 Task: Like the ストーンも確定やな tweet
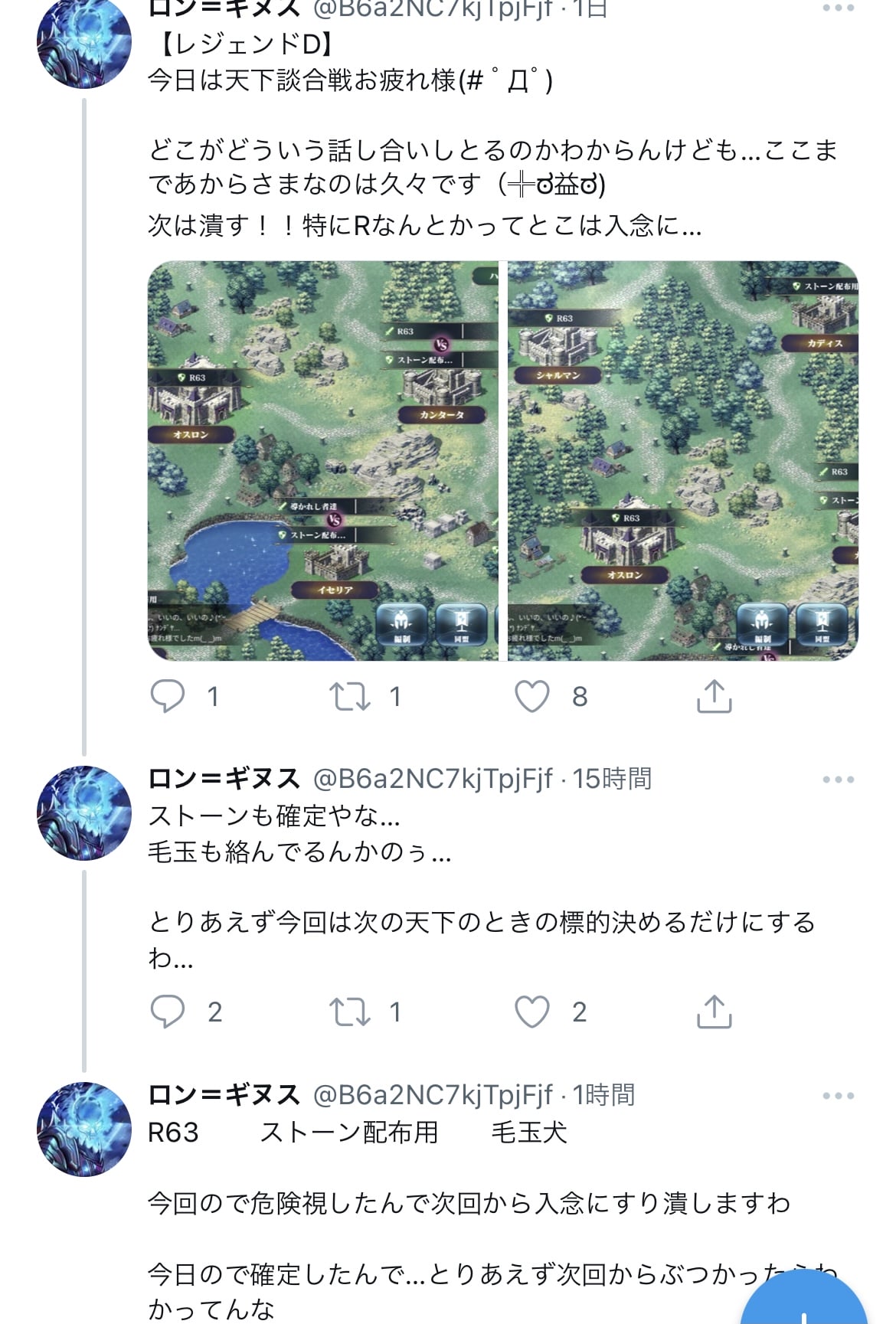click(532, 1012)
